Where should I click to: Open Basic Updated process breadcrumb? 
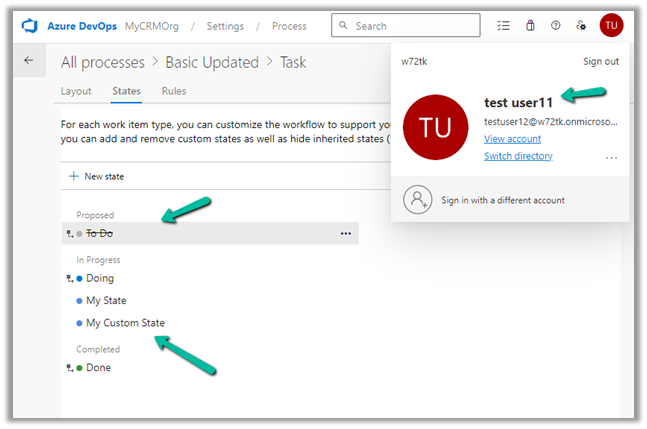[212, 63]
